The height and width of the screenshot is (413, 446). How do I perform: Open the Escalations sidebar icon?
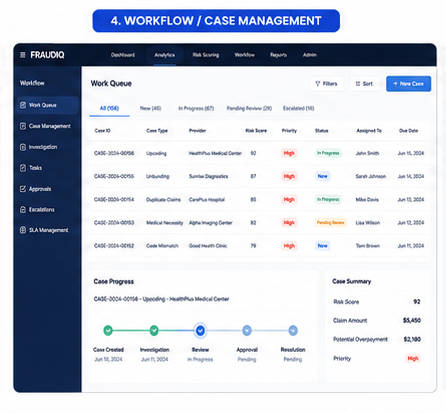pyautogui.click(x=23, y=210)
